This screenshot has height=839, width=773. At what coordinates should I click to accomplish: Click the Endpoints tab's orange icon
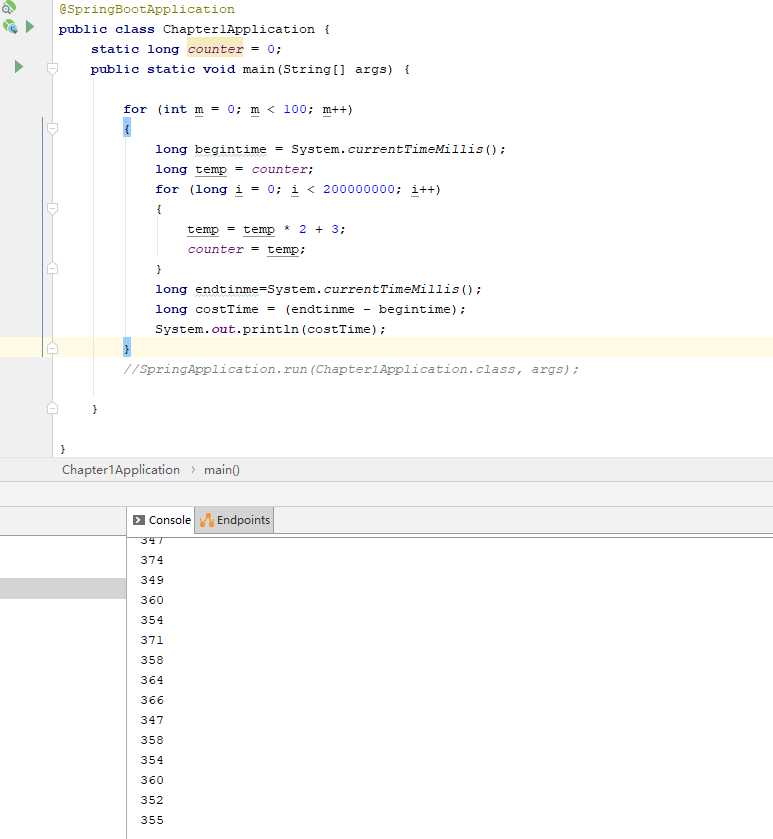click(x=206, y=520)
